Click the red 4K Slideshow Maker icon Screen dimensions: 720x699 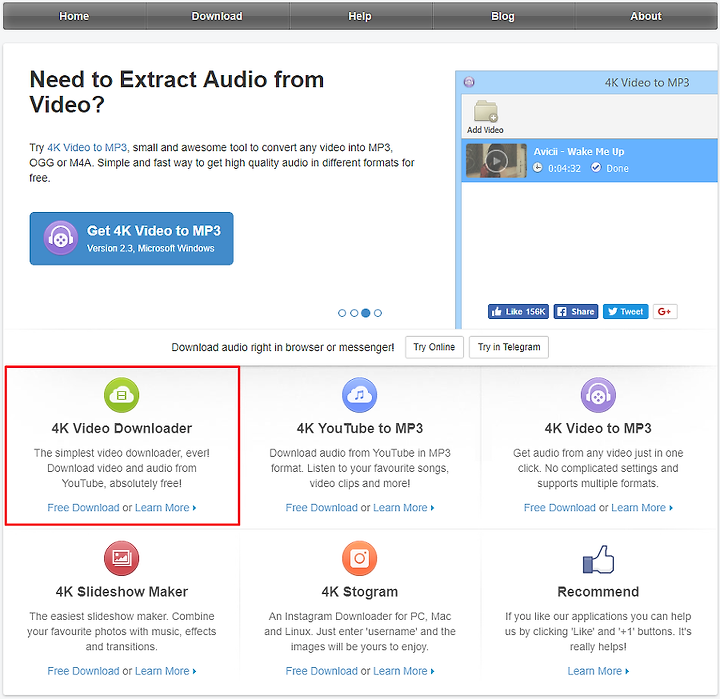pos(122,558)
